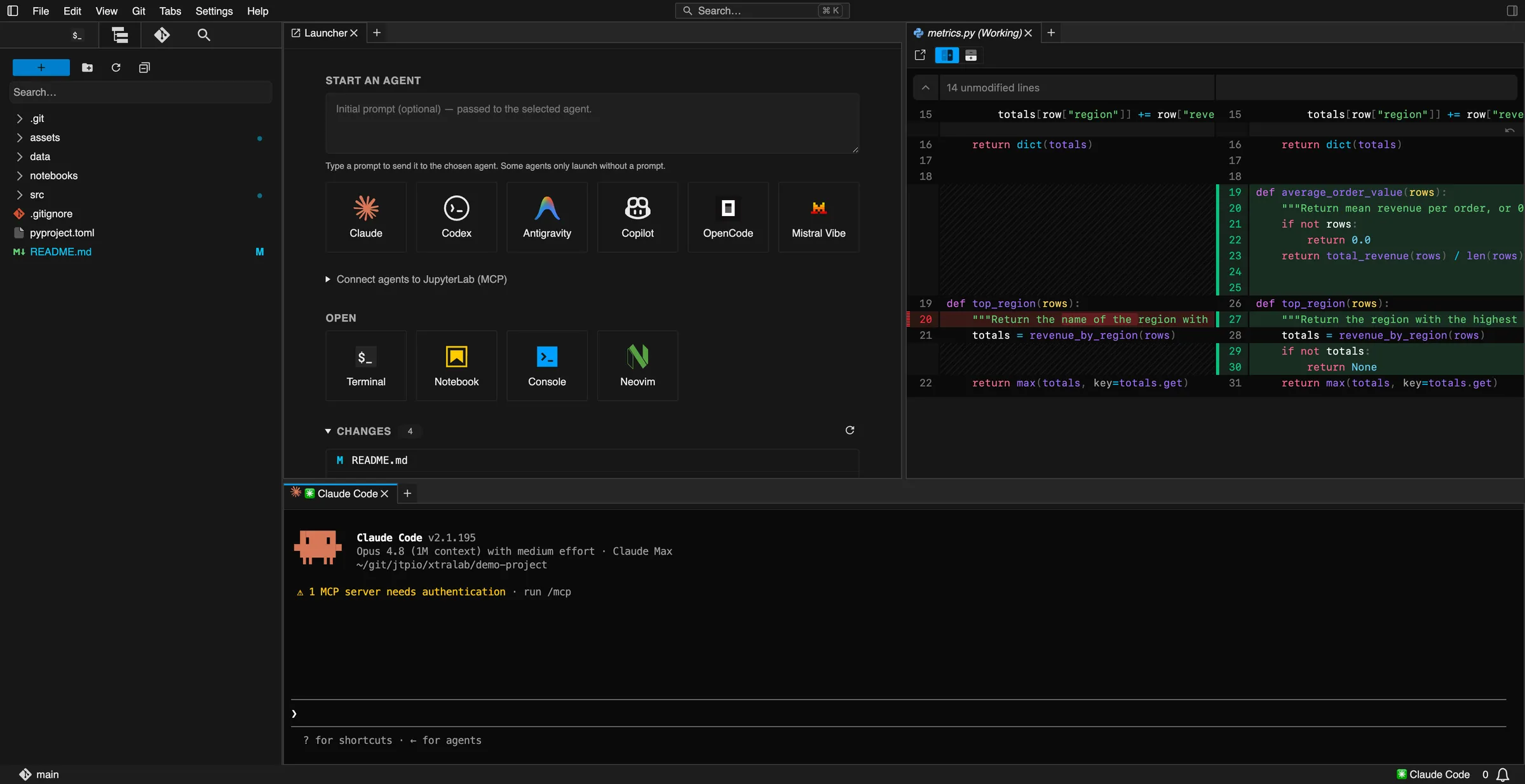The image size is (1525, 784).
Task: Expand the .git folder
Action: click(x=20, y=118)
